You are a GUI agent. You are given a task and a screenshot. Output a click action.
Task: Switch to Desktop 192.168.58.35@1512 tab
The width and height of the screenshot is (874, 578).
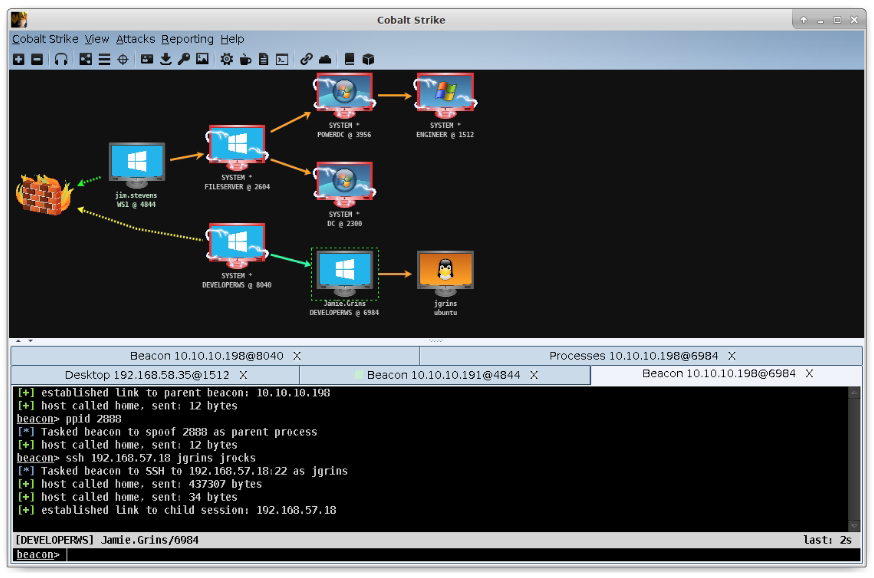[156, 375]
